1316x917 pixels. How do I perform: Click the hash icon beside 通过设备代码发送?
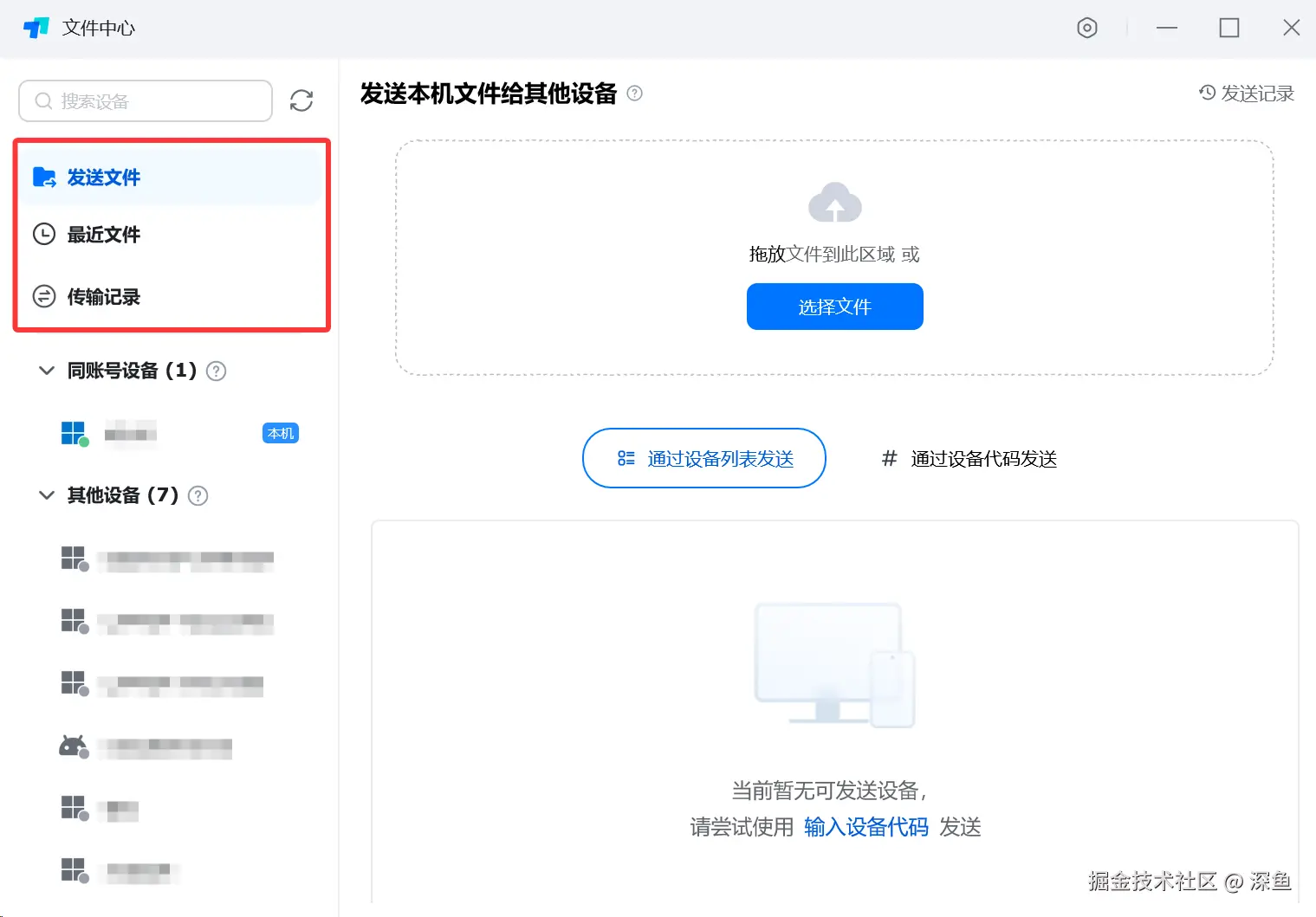click(x=889, y=458)
